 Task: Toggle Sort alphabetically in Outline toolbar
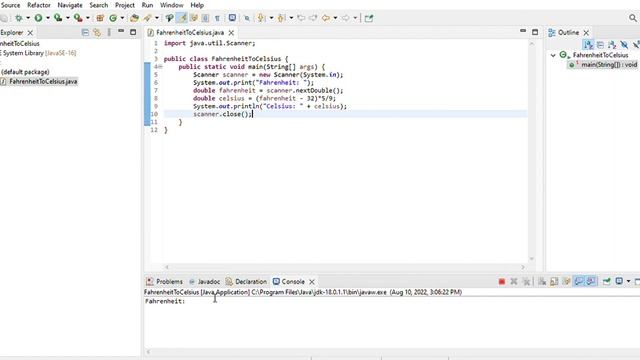588,45
